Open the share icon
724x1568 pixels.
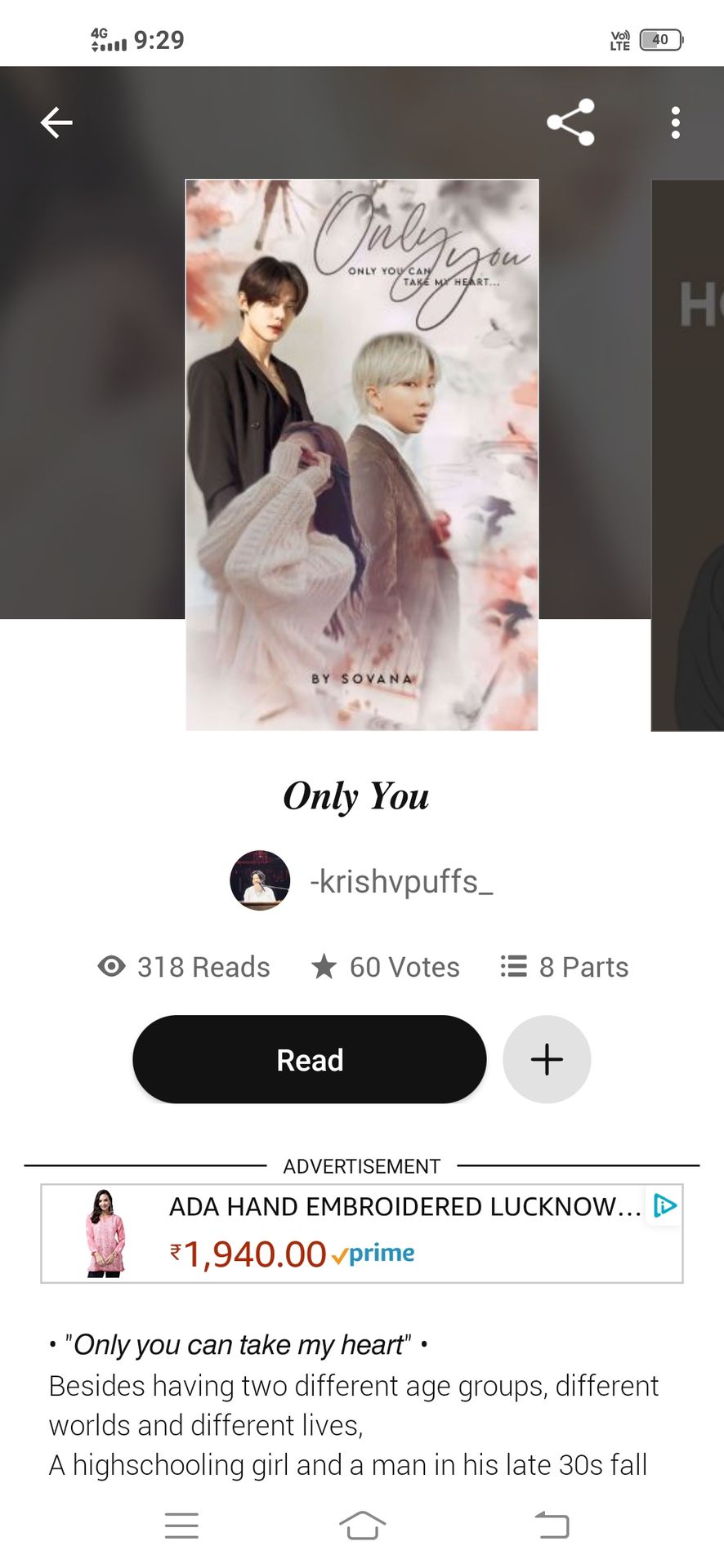[x=570, y=122]
